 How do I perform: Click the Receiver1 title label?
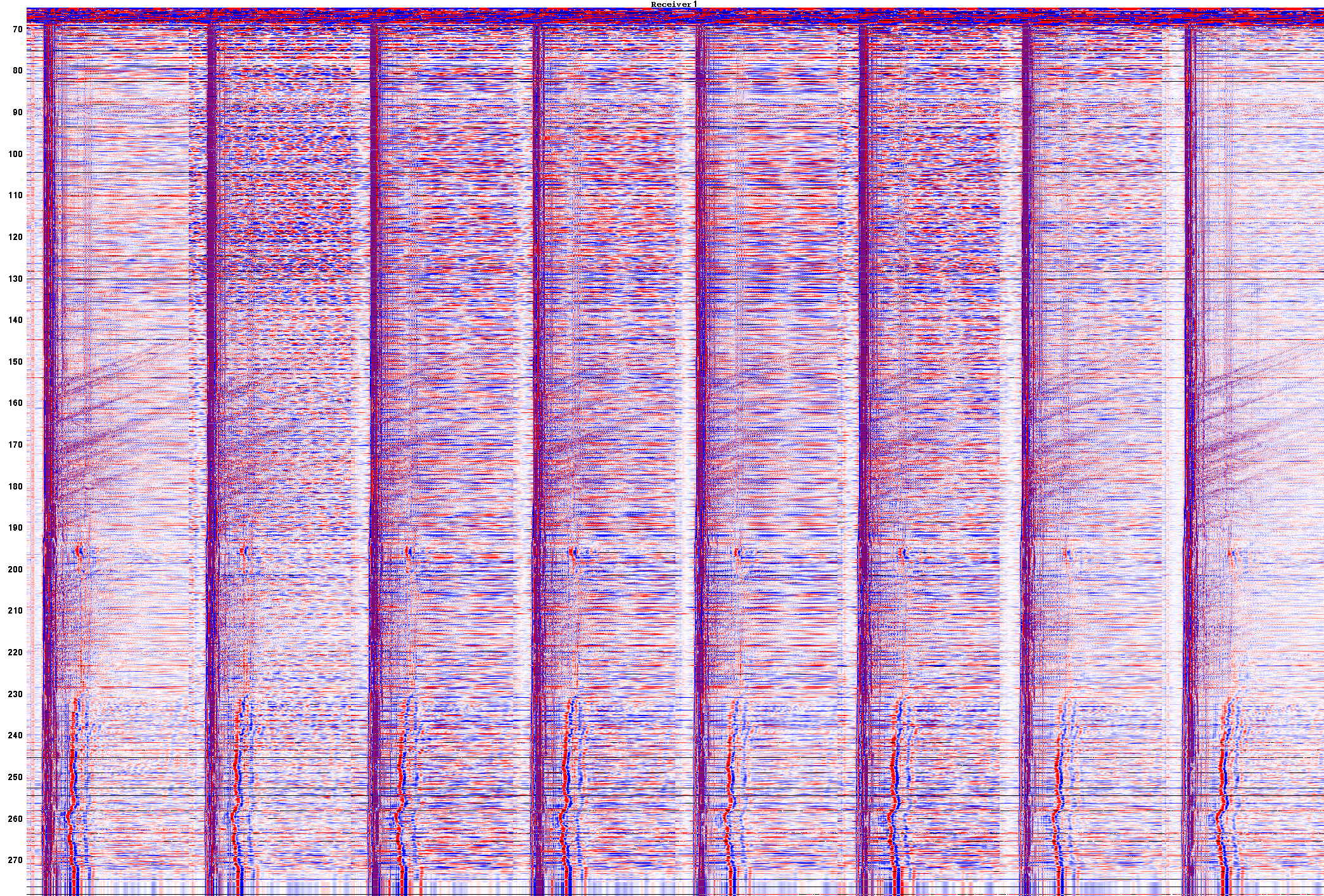674,4
